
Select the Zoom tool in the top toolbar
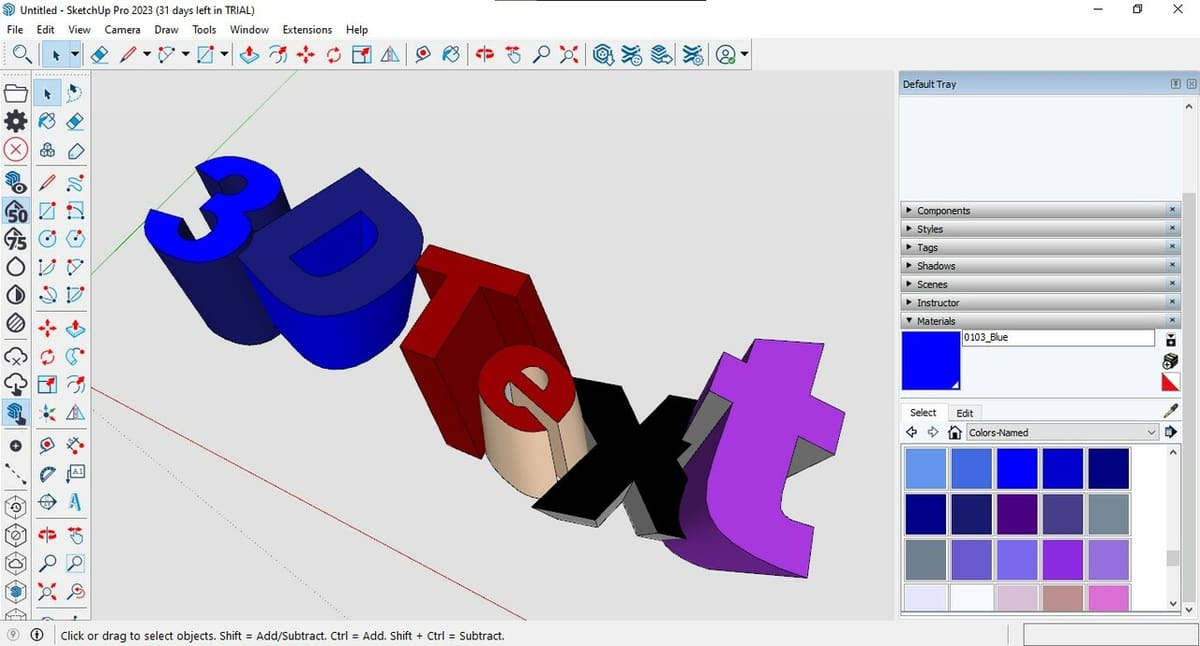(x=541, y=55)
